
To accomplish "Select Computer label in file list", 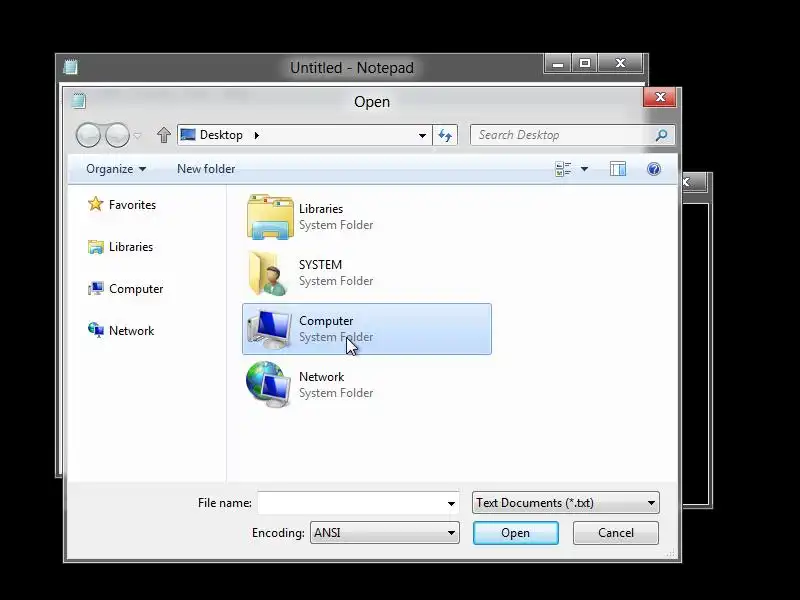I will coord(326,321).
